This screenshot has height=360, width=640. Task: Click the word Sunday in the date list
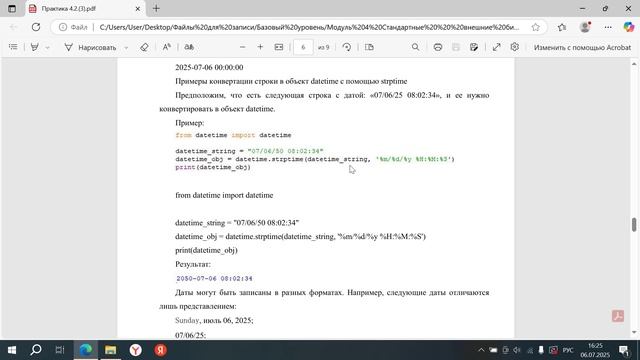click(x=187, y=320)
